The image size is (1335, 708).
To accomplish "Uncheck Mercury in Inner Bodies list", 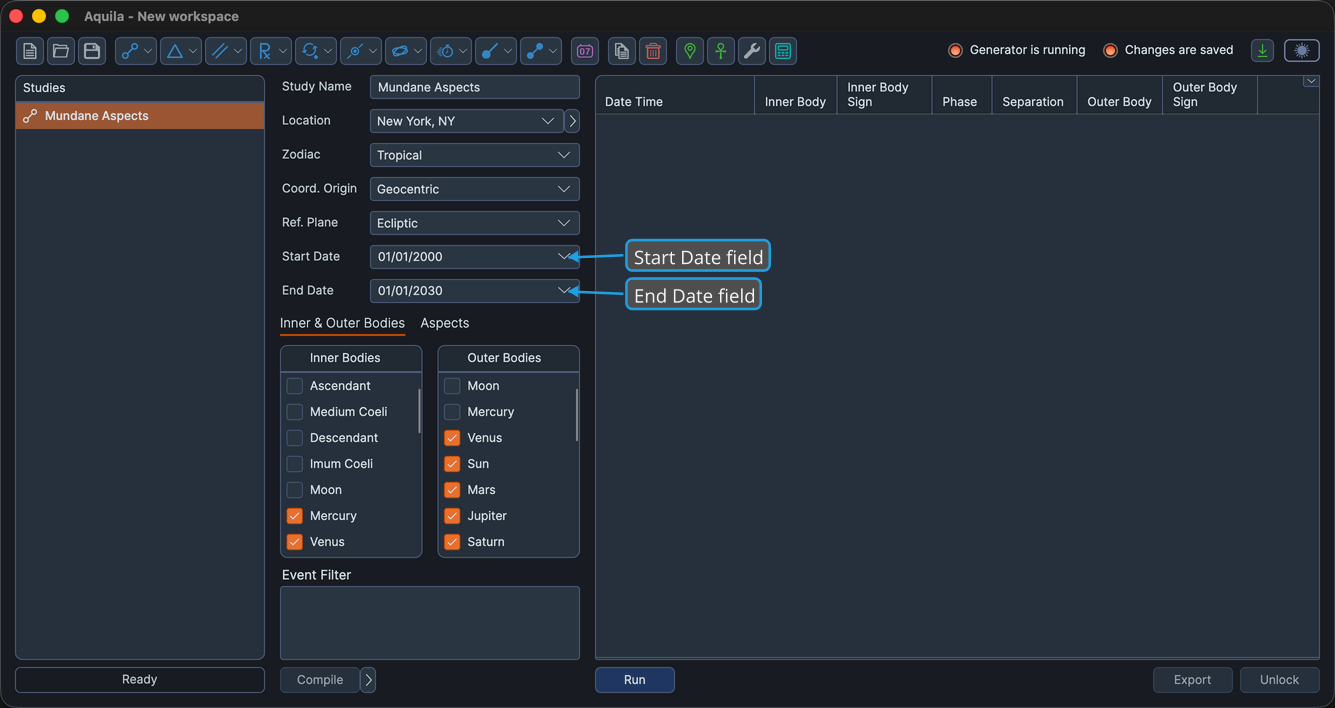I will 294,516.
